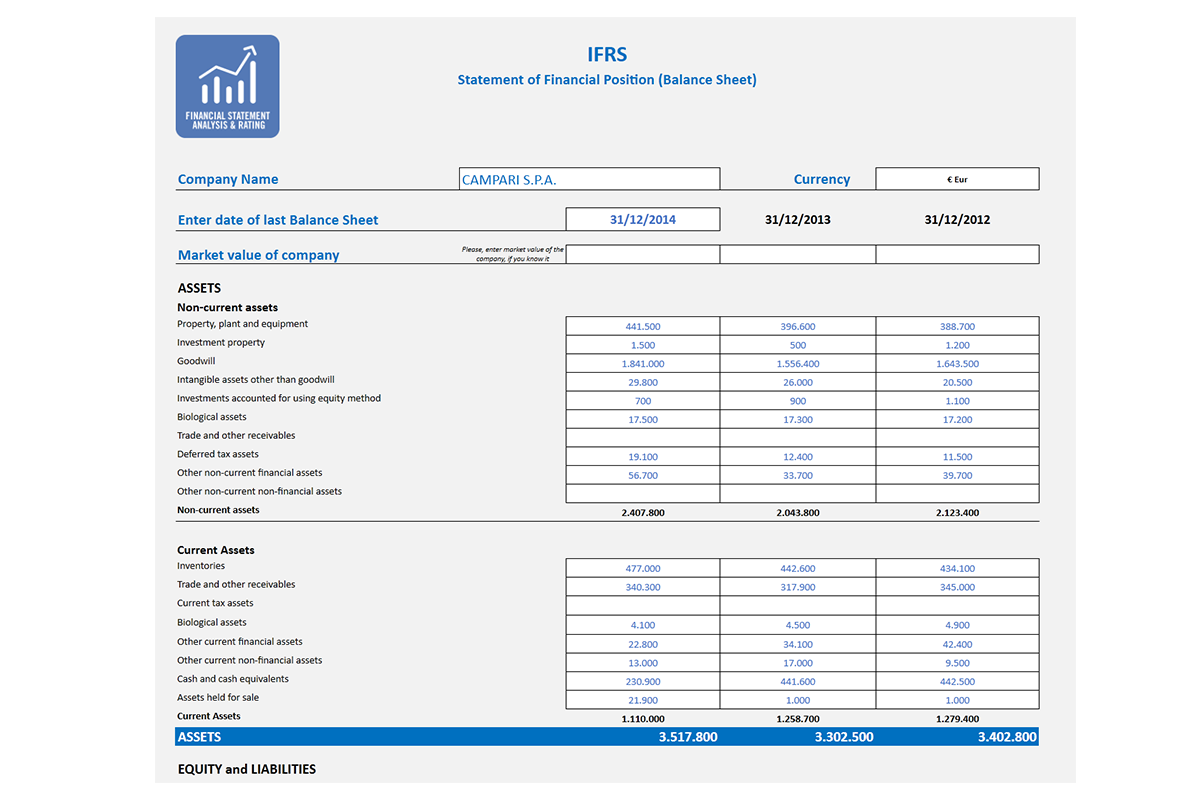Image resolution: width=1193 pixels, height=800 pixels.
Task: Select the 31/12/2013 date header
Action: pyautogui.click(x=797, y=220)
